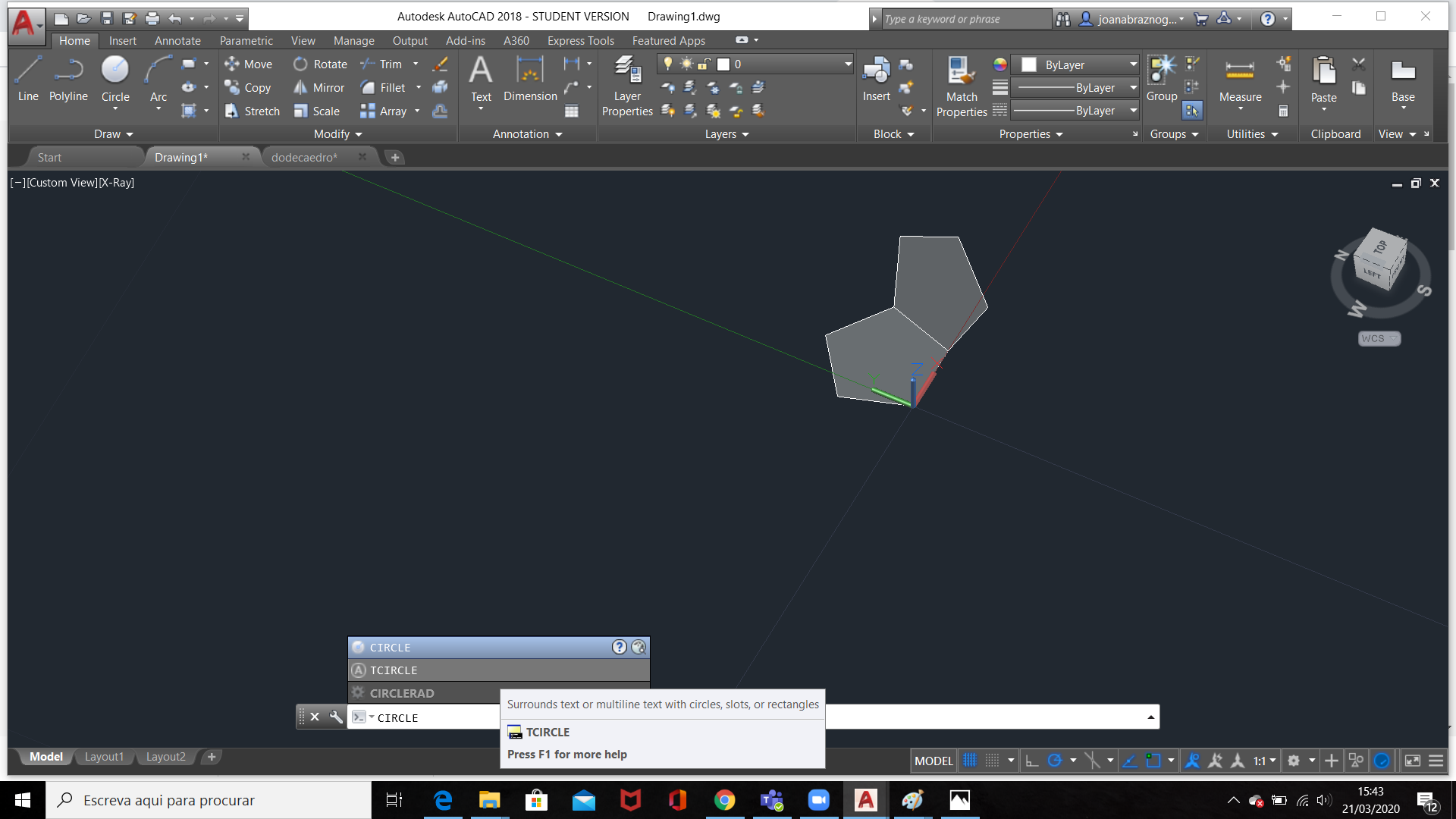The image size is (1456, 819).
Task: Click the layer 0 white color swatch
Action: pyautogui.click(x=723, y=64)
